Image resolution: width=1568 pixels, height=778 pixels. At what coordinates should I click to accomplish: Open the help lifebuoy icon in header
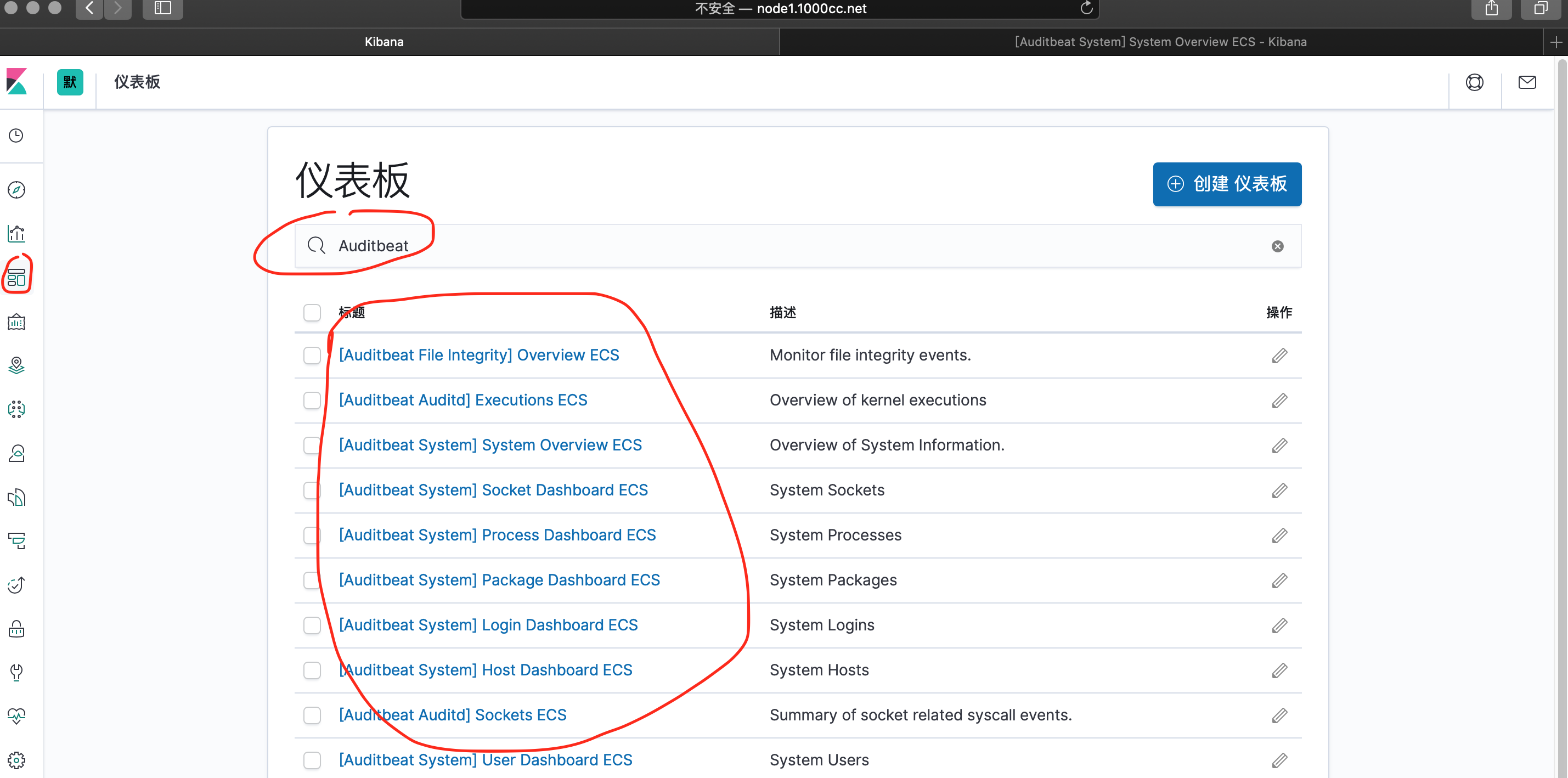point(1474,82)
